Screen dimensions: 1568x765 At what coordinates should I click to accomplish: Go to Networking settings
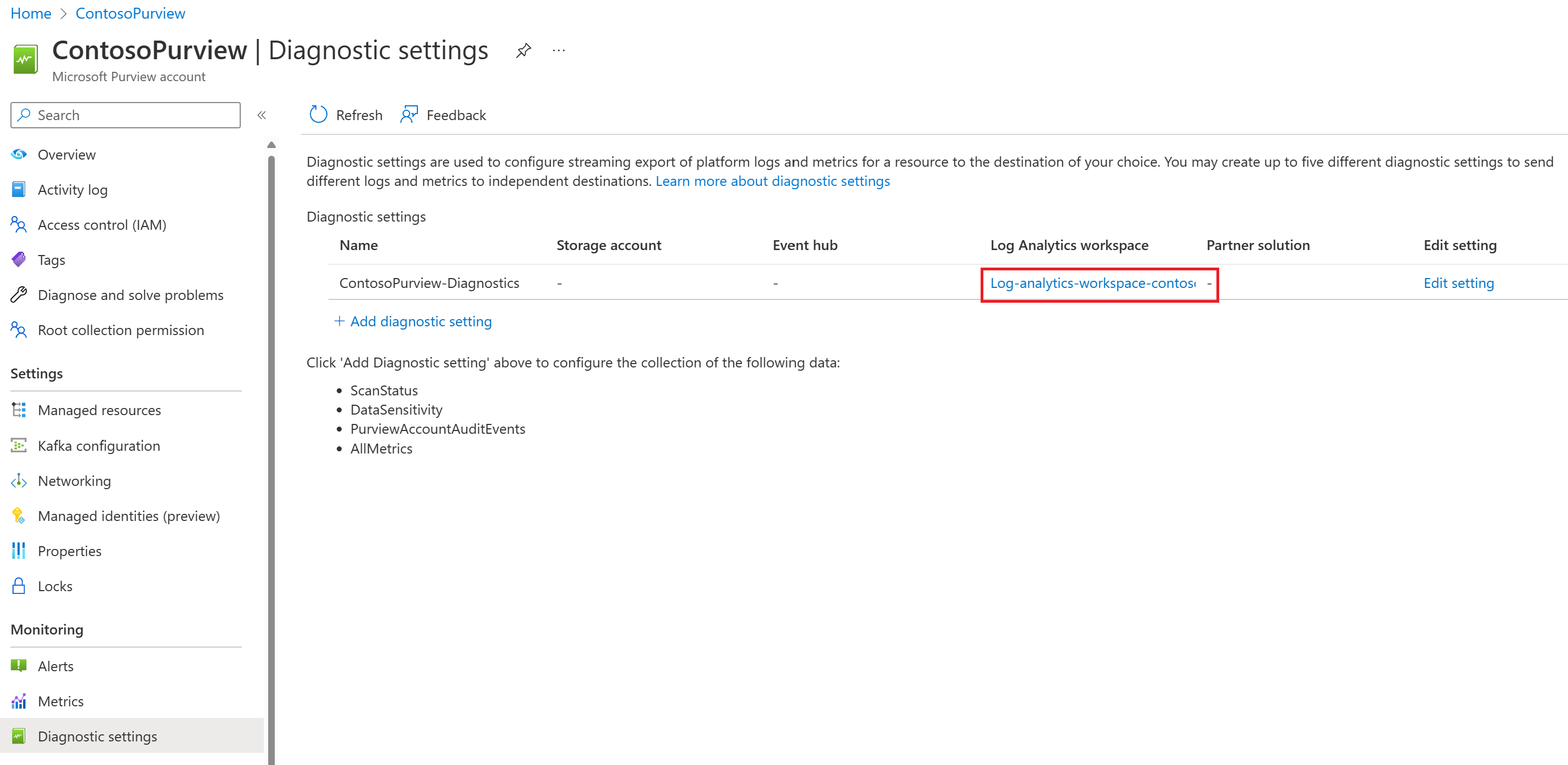coord(74,481)
